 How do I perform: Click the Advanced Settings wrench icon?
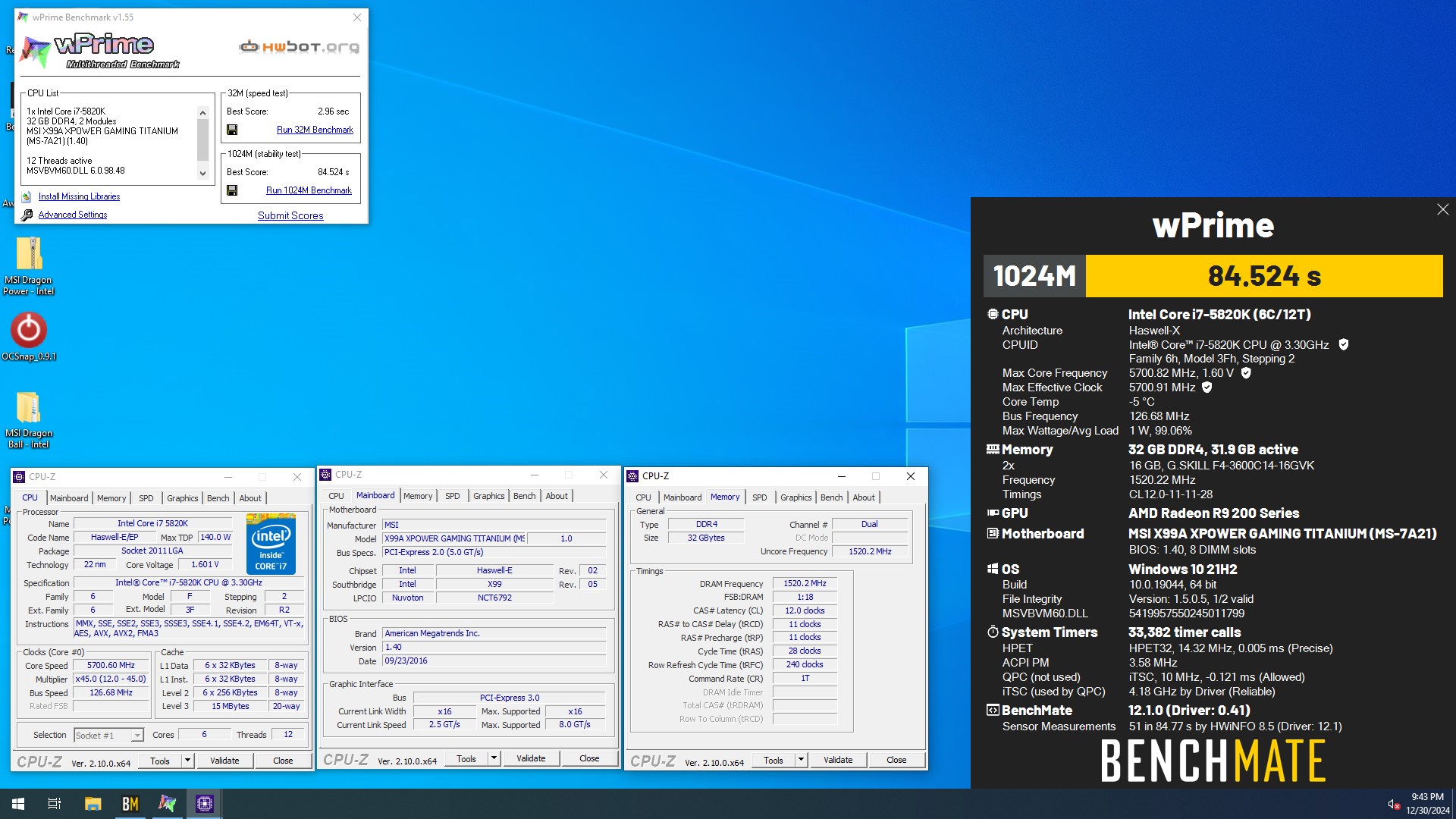tap(27, 215)
